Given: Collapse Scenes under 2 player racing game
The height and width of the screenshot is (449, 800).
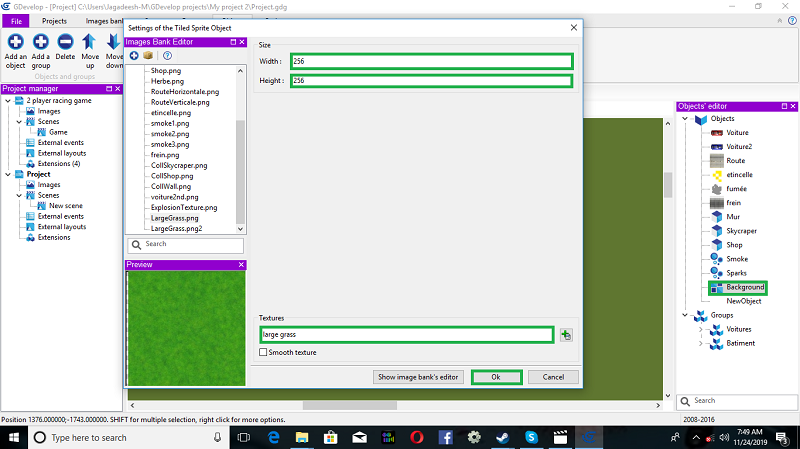Looking at the screenshot, I should (x=19, y=122).
